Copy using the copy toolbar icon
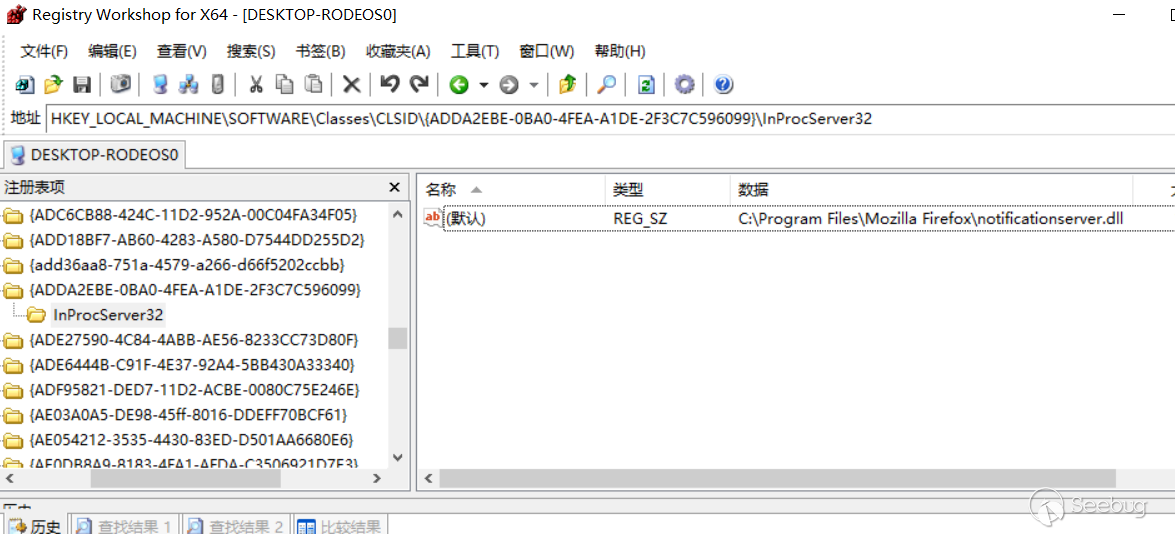Viewport: 1175px width, 534px height. [x=285, y=85]
